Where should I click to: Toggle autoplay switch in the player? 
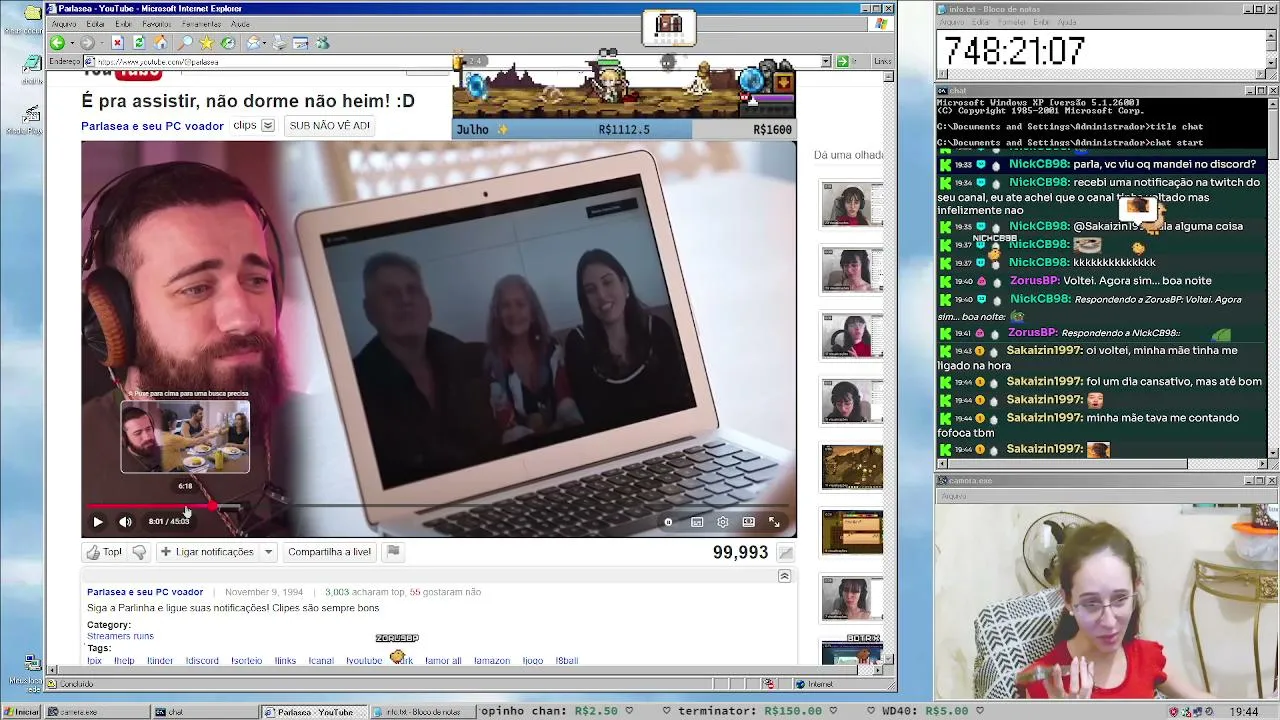point(668,521)
